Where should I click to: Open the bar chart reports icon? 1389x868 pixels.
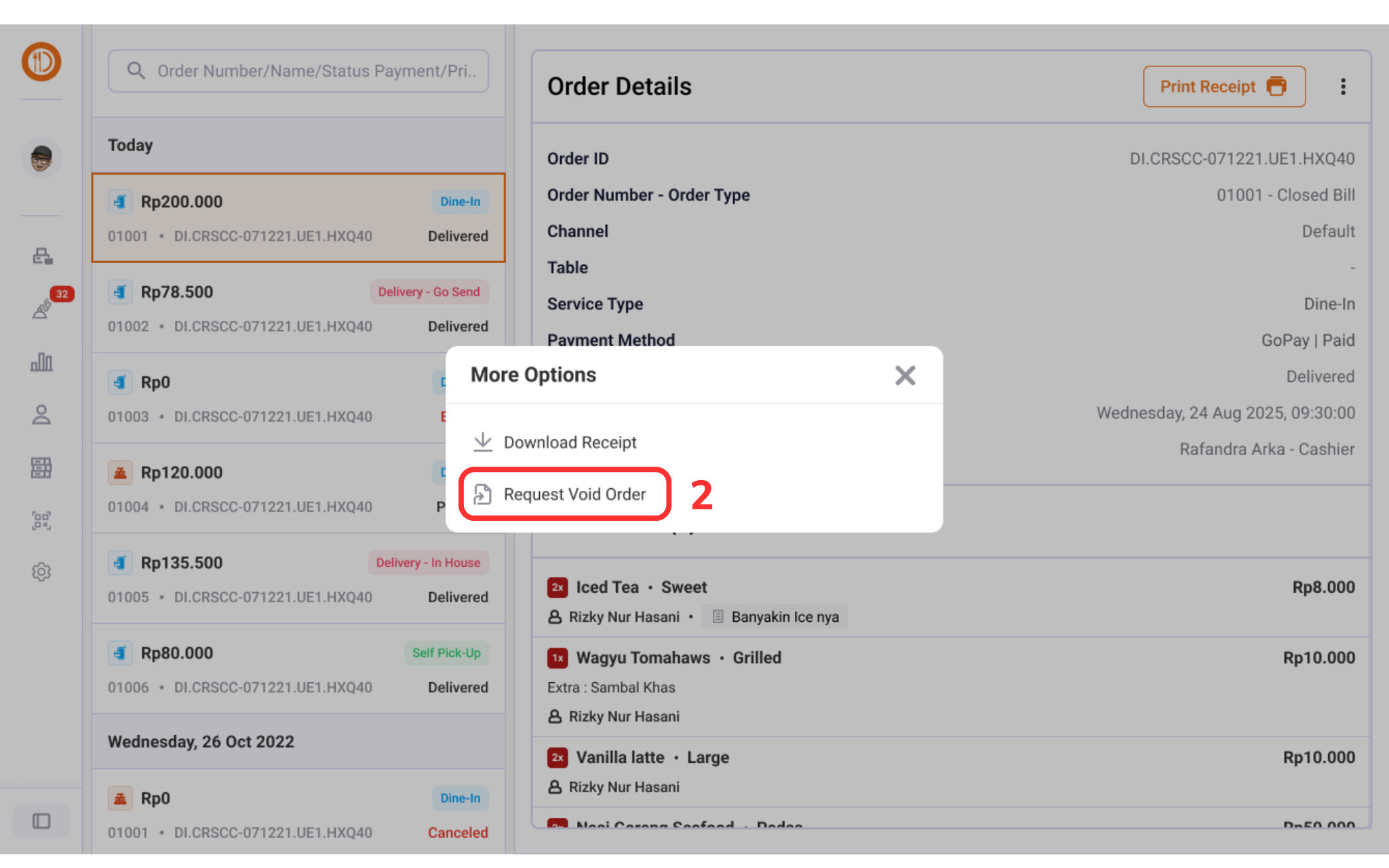[41, 362]
